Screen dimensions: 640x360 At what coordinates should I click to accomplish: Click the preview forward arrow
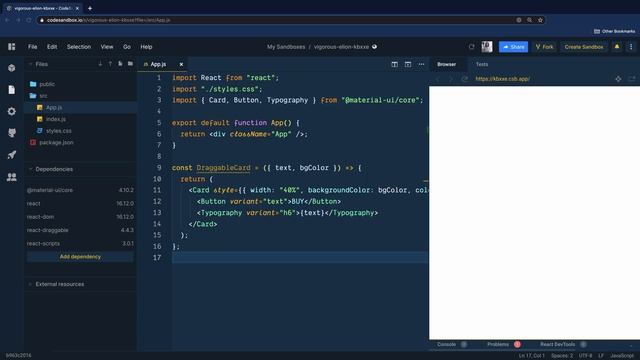[451, 79]
